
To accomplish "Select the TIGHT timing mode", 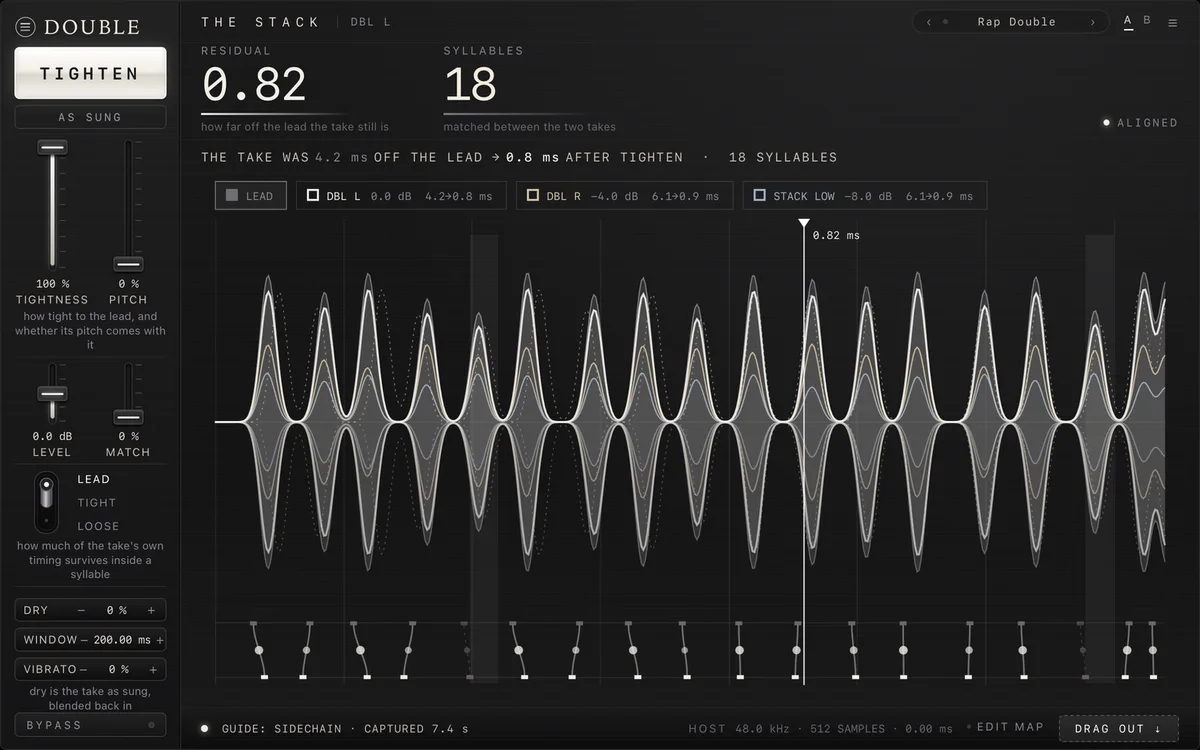I will click(97, 503).
